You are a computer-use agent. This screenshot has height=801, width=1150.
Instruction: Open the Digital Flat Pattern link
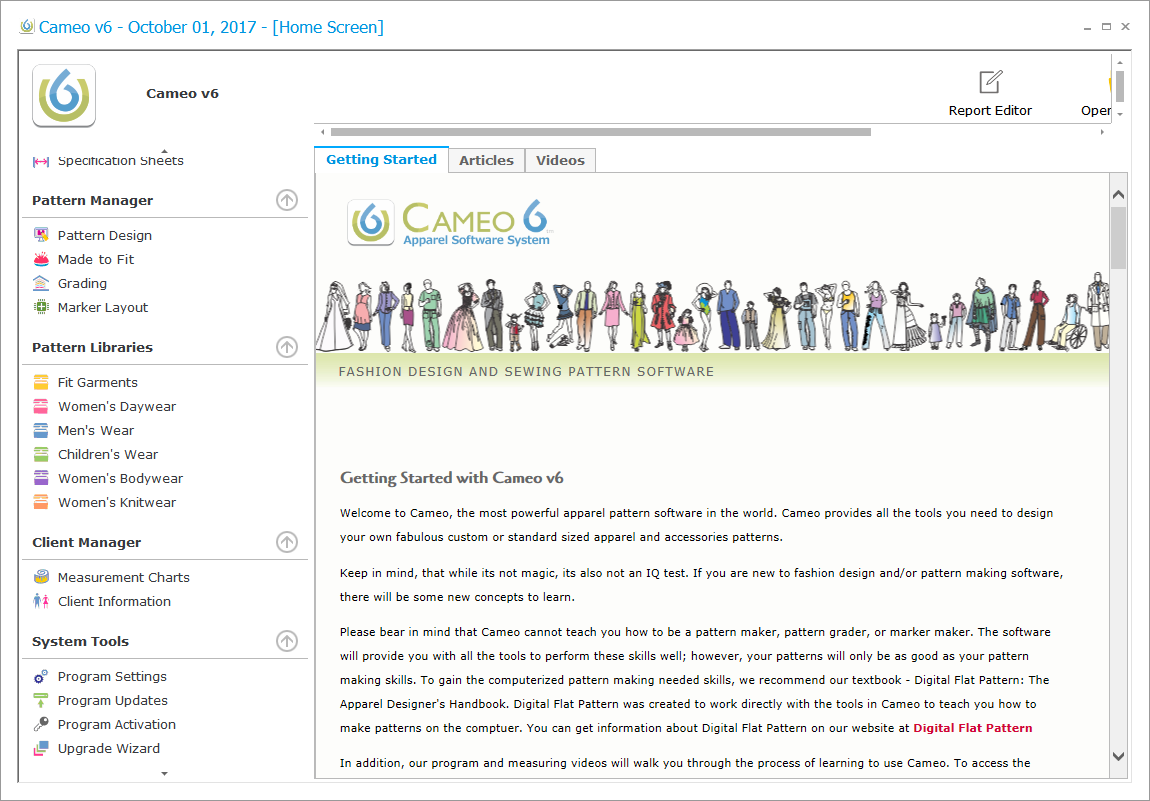tap(972, 727)
